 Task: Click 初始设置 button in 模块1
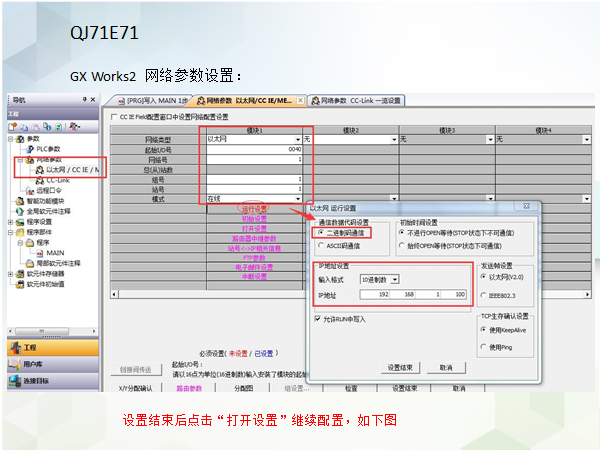pyautogui.click(x=254, y=219)
